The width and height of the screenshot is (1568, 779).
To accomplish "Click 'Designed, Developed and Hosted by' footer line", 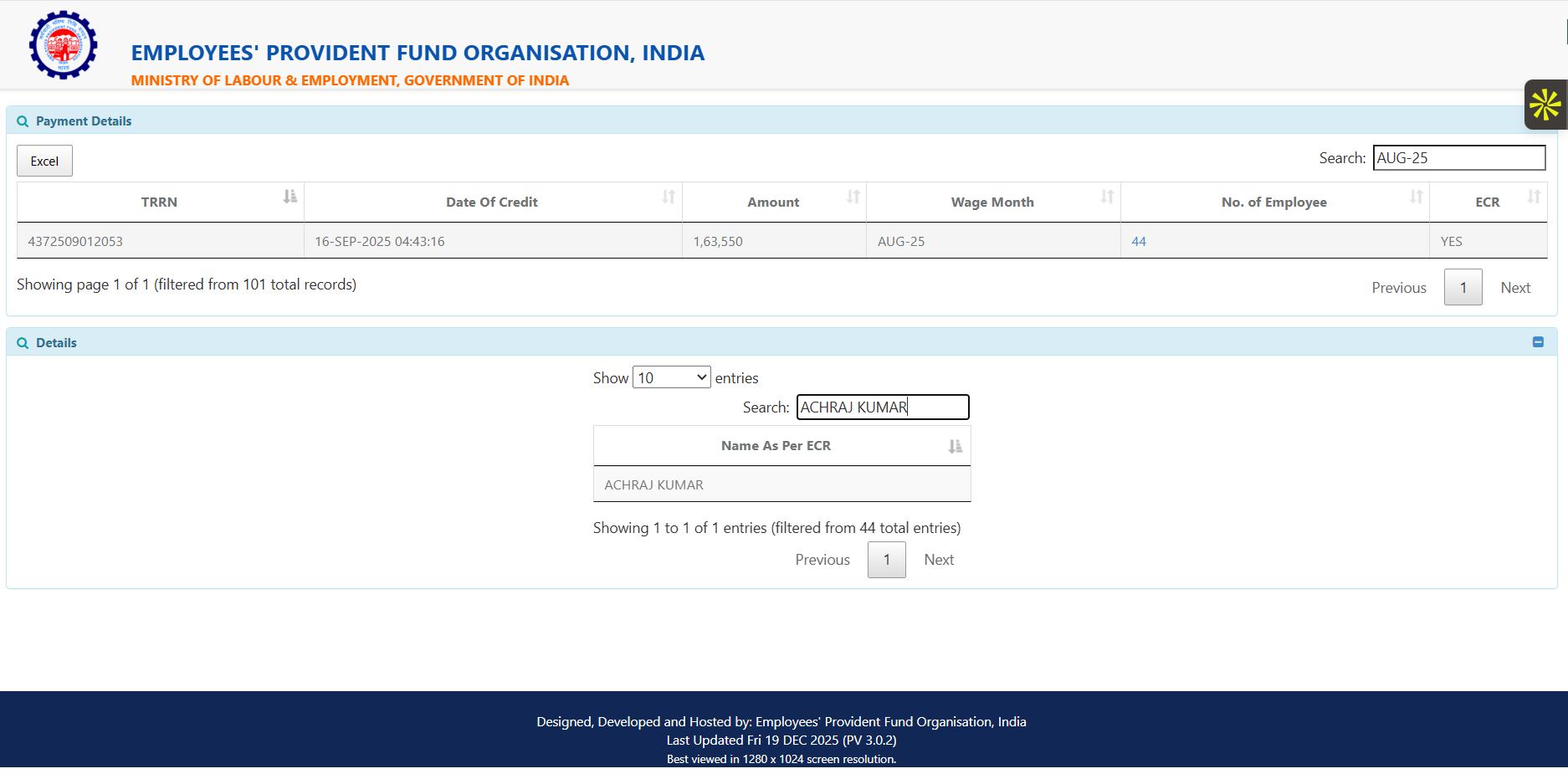I will pyautogui.click(x=781, y=722).
